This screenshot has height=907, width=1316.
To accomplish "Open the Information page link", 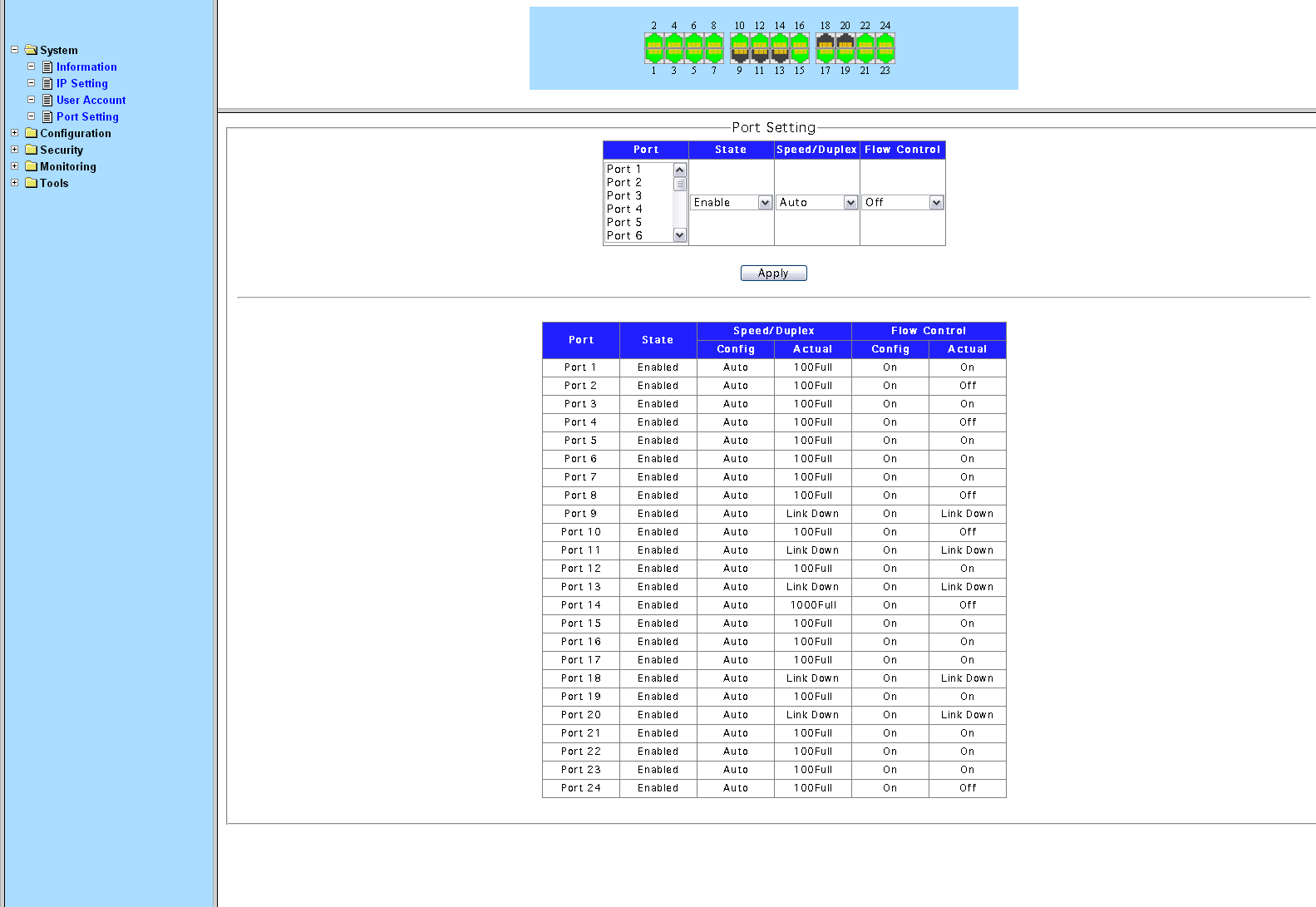I will click(x=86, y=67).
